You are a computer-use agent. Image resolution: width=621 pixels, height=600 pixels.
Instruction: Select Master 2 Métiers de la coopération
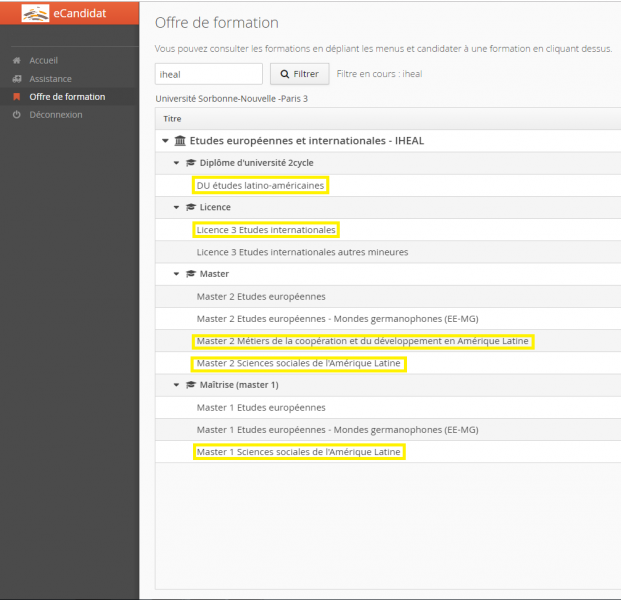click(362, 341)
